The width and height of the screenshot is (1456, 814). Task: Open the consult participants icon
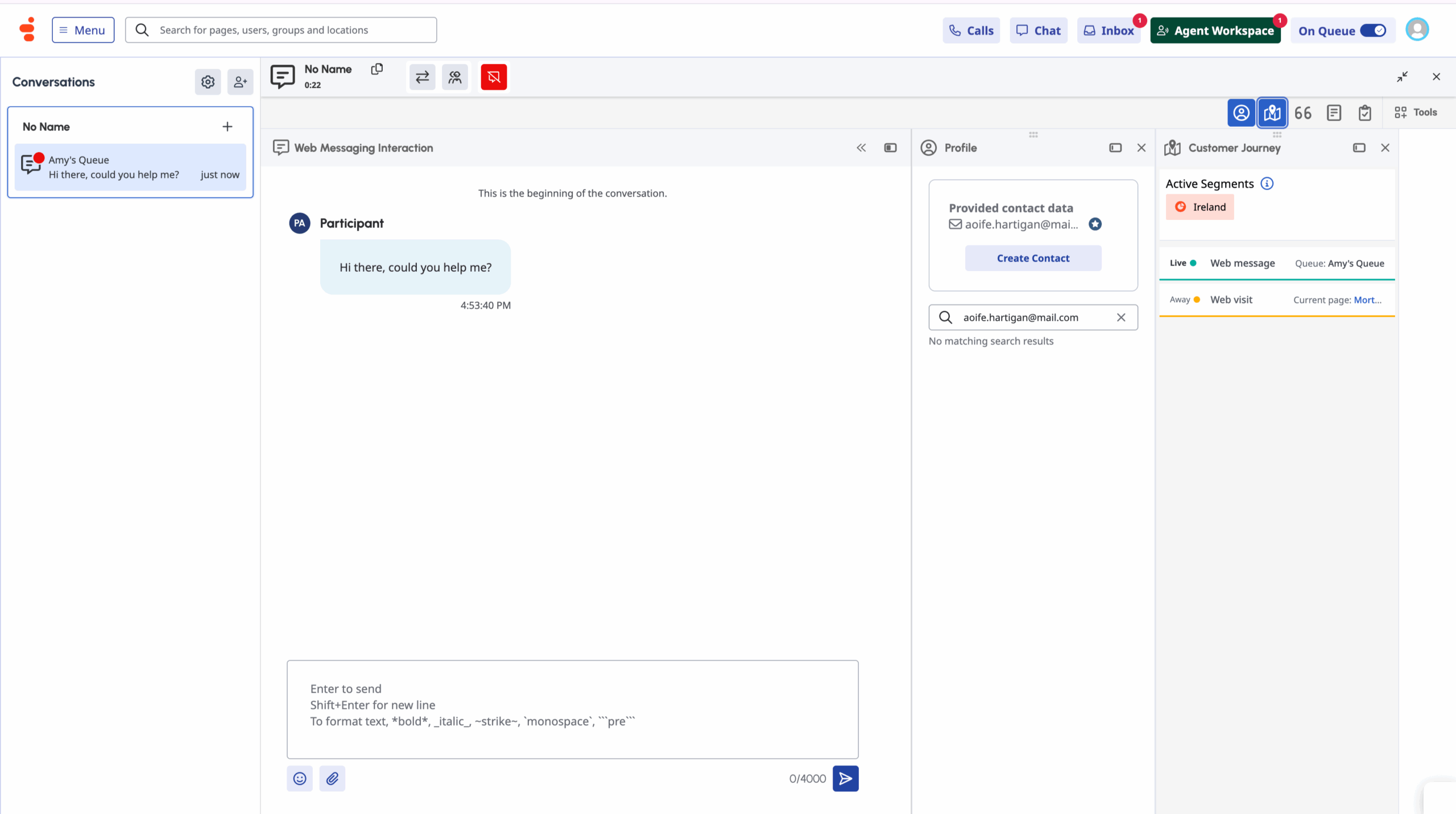[455, 77]
